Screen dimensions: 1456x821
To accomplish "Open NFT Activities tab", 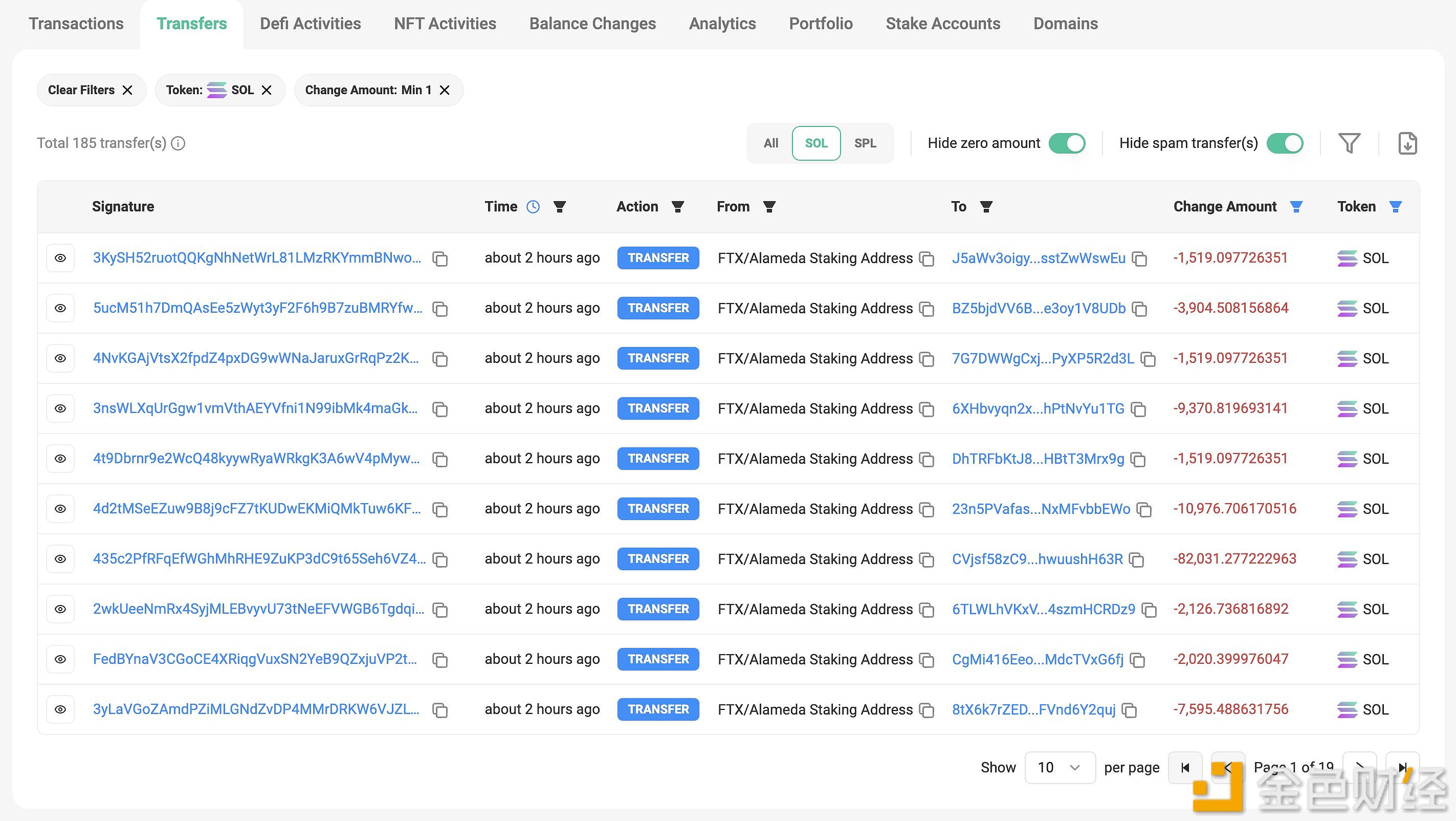I will [x=445, y=24].
